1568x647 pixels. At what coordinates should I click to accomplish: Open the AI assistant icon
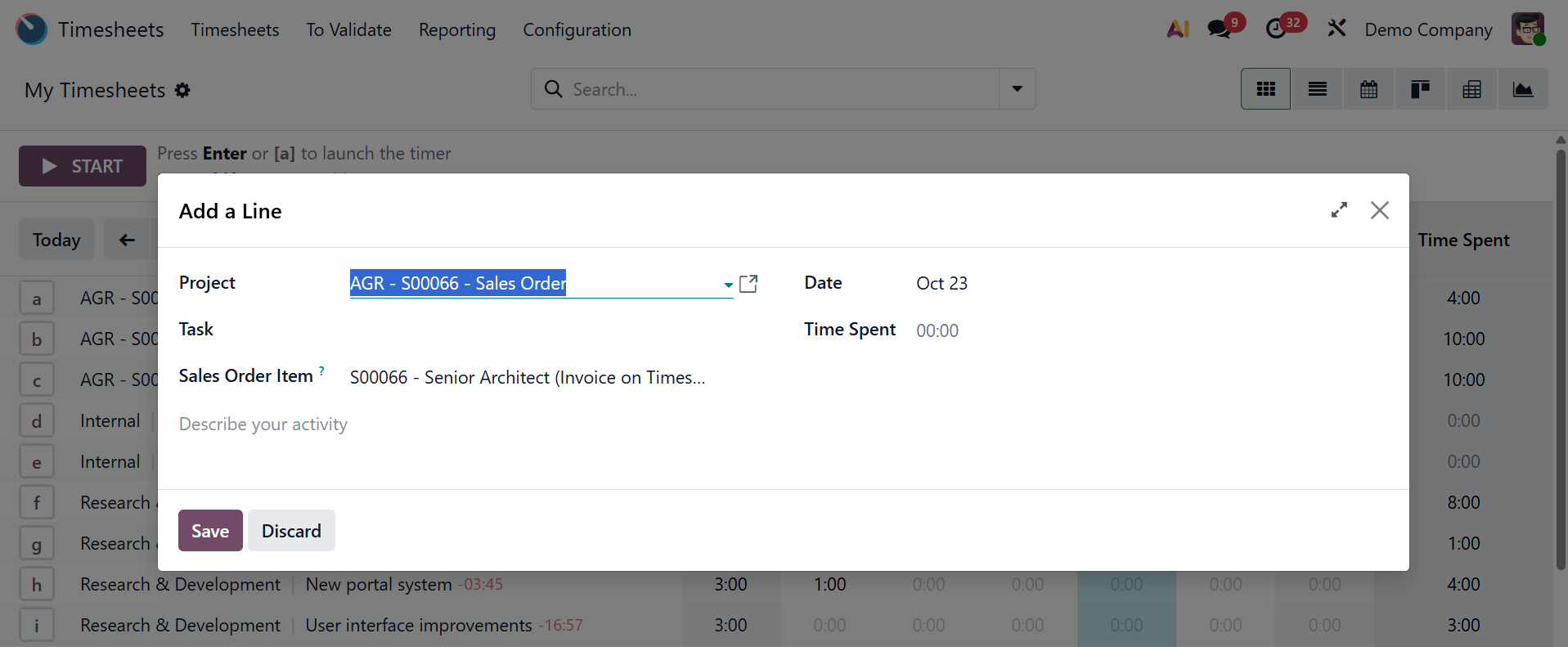pyautogui.click(x=1178, y=29)
